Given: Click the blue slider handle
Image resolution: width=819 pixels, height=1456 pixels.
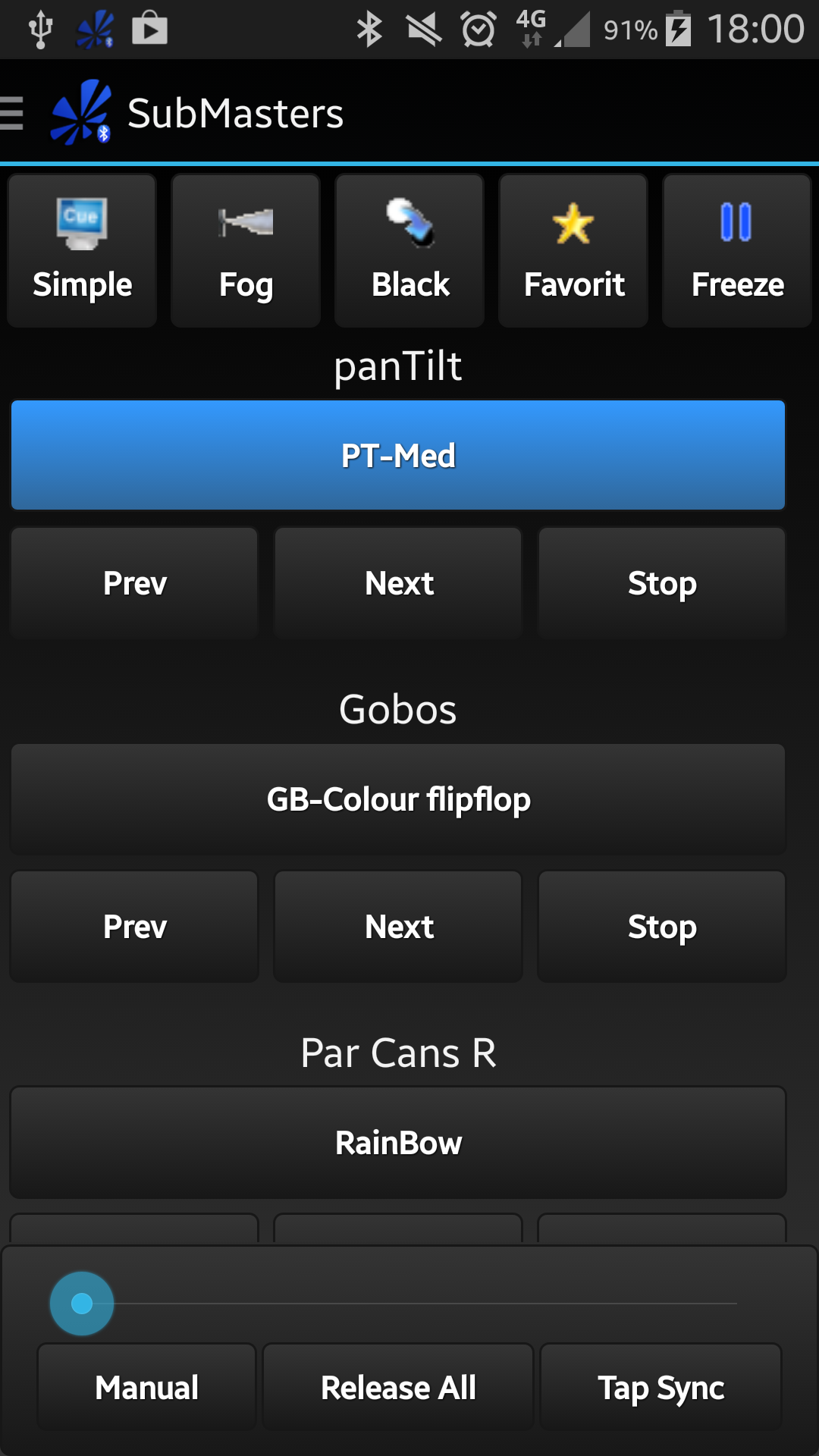Looking at the screenshot, I should 82,1304.
